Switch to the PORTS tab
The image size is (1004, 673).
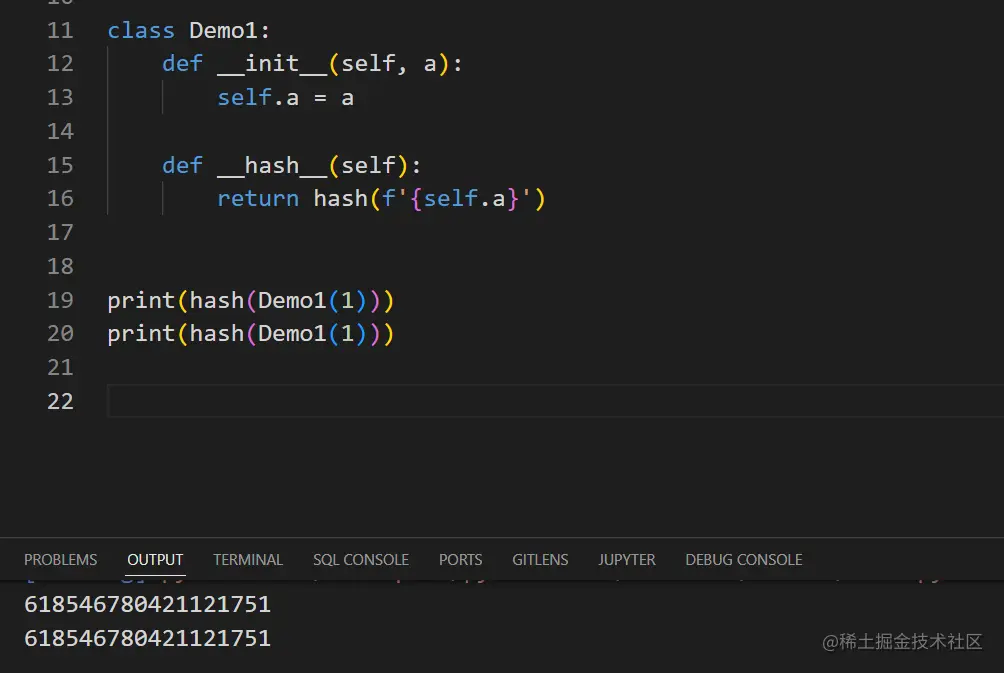click(x=460, y=560)
